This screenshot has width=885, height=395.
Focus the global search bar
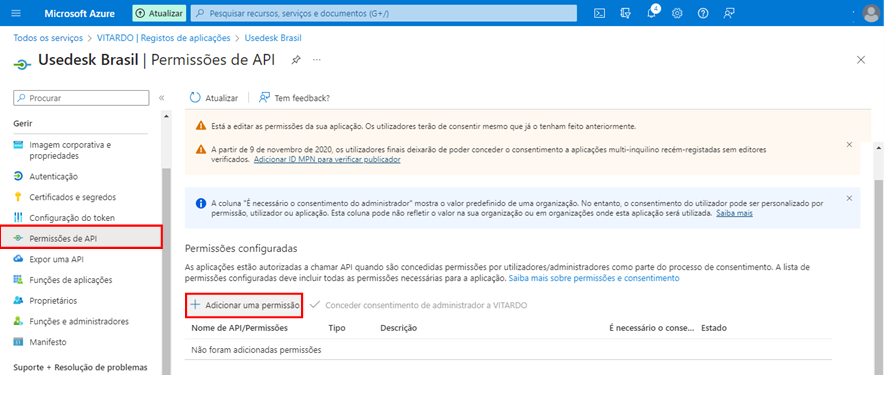click(x=384, y=13)
